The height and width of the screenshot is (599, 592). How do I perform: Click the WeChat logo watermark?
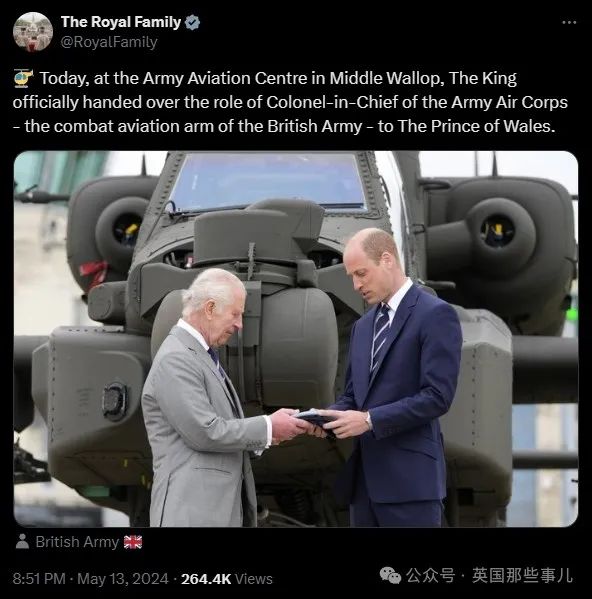tap(390, 575)
